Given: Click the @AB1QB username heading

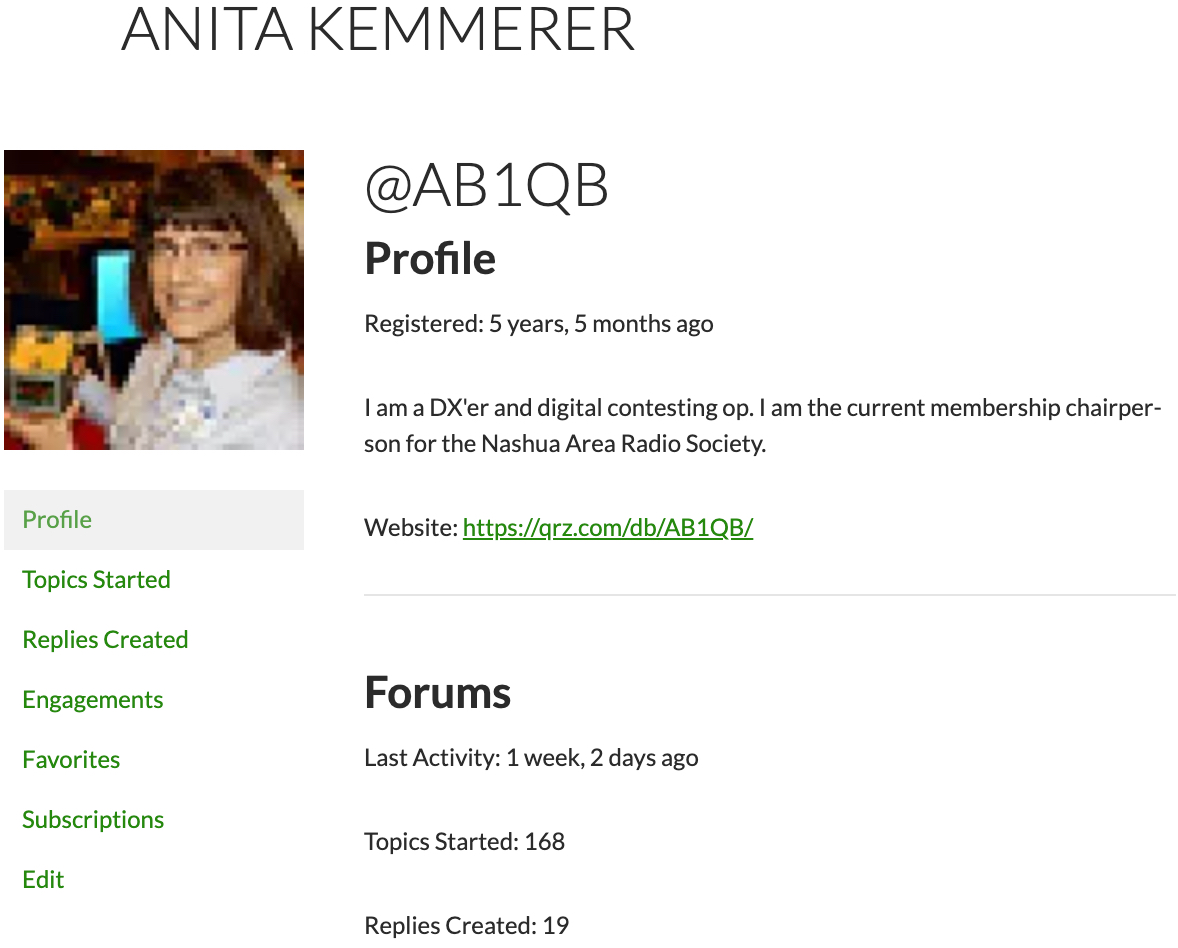Looking at the screenshot, I should (487, 186).
